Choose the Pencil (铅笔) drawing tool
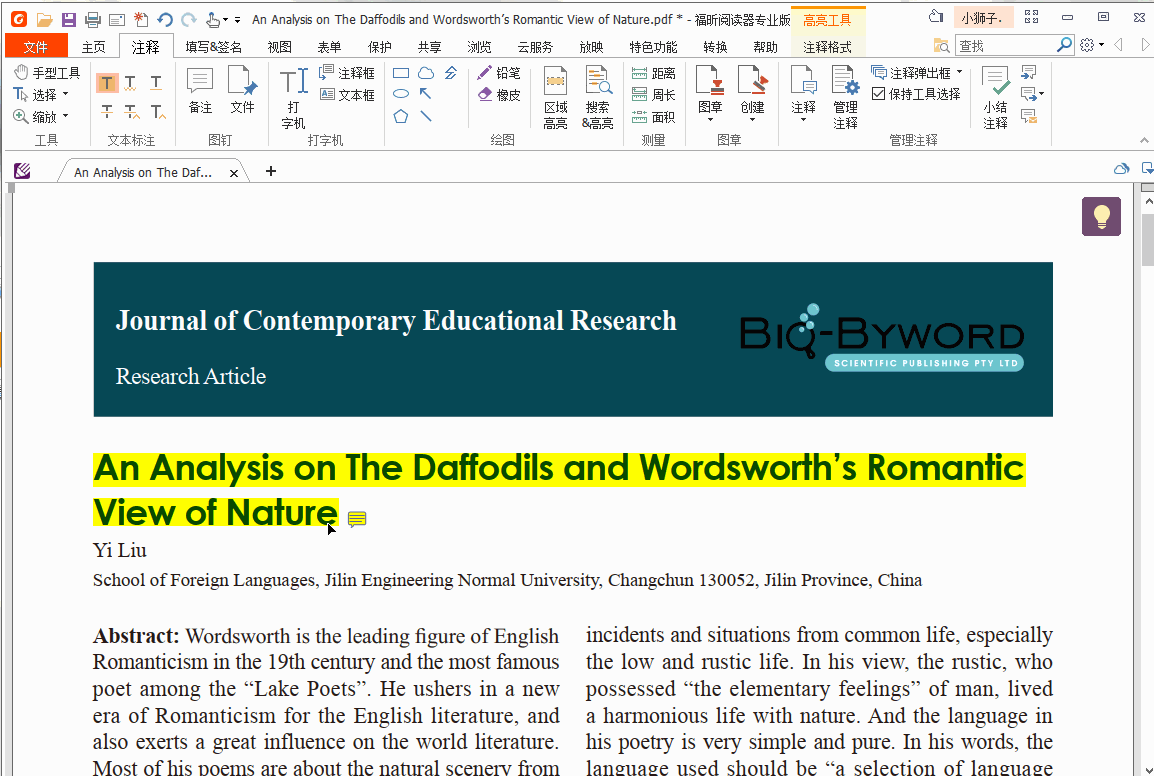The image size is (1154, 776). click(x=498, y=73)
